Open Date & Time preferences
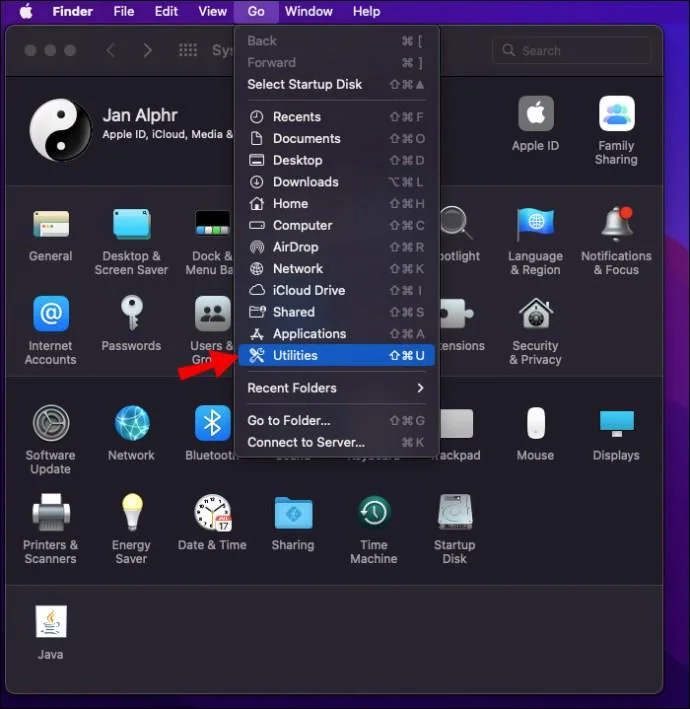Image resolution: width=690 pixels, height=709 pixels. [x=212, y=523]
